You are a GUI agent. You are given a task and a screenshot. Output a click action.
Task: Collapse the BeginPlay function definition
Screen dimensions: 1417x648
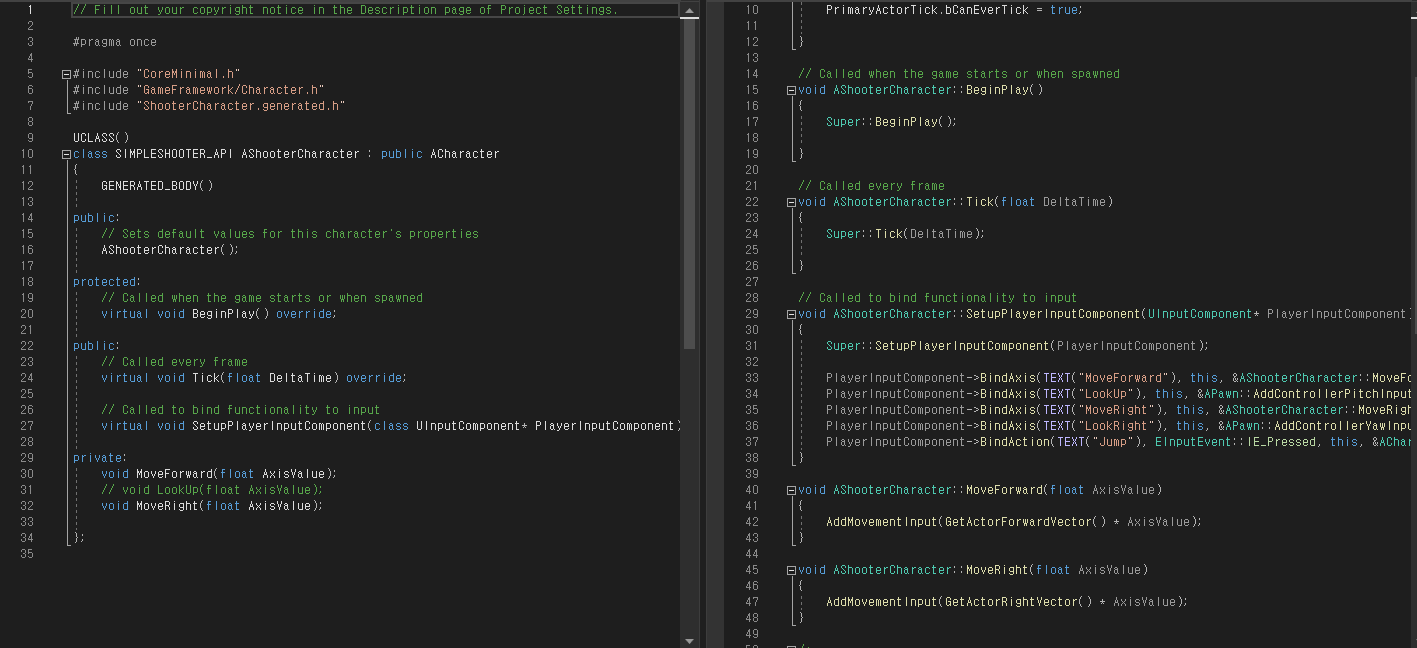click(791, 90)
